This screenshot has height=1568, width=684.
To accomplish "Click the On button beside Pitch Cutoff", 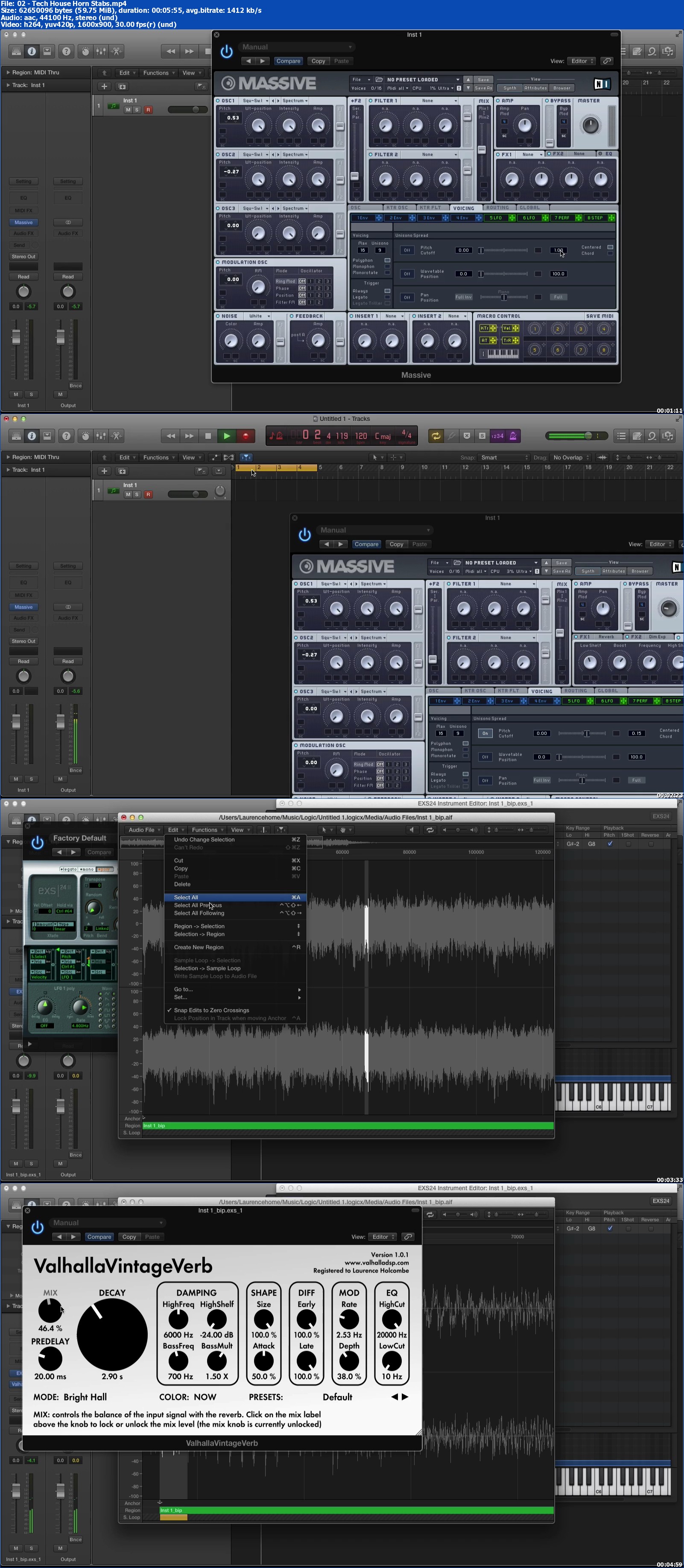I will (x=485, y=733).
